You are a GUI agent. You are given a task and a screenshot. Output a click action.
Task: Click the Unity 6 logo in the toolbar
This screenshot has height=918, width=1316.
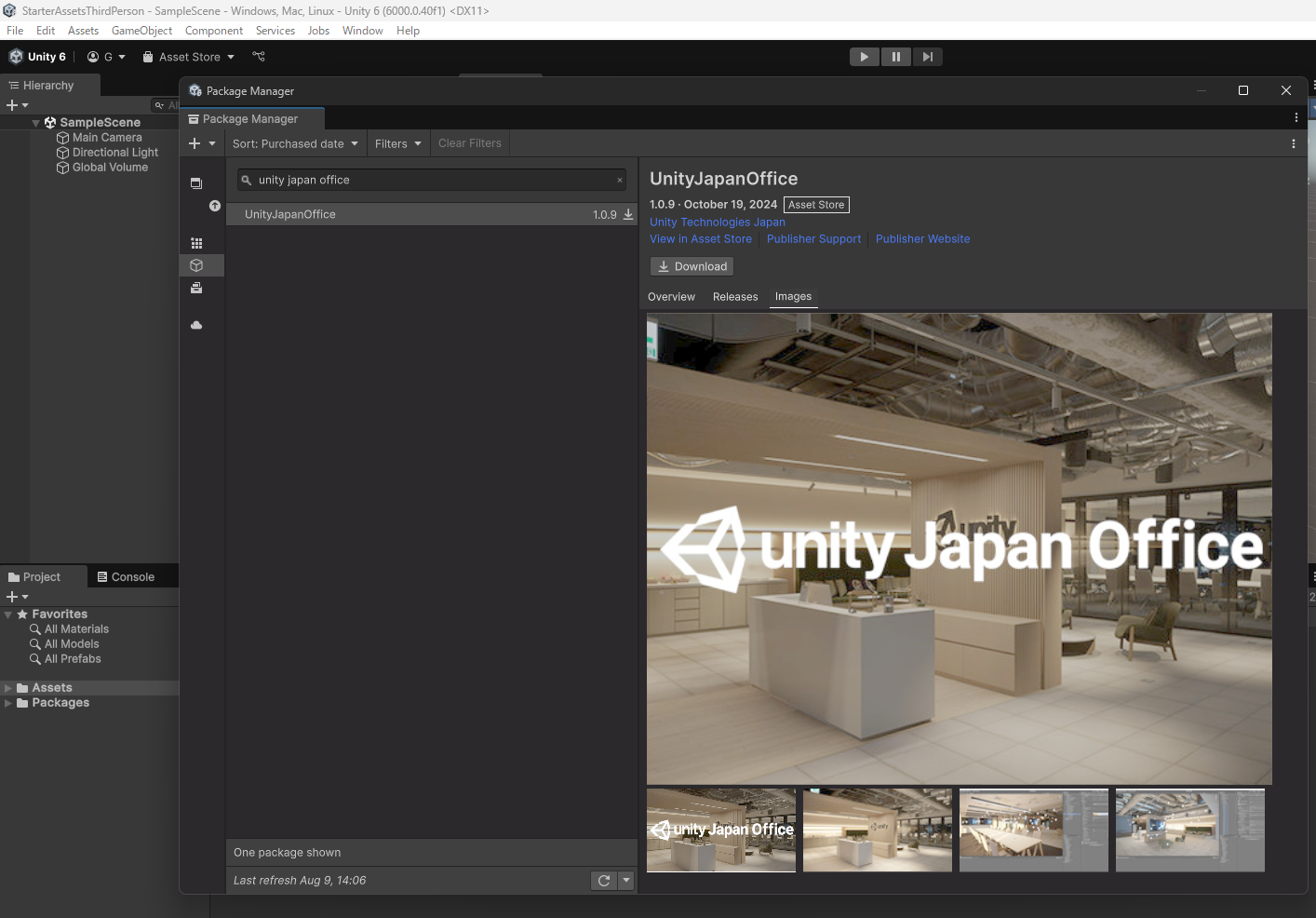pyautogui.click(x=16, y=57)
